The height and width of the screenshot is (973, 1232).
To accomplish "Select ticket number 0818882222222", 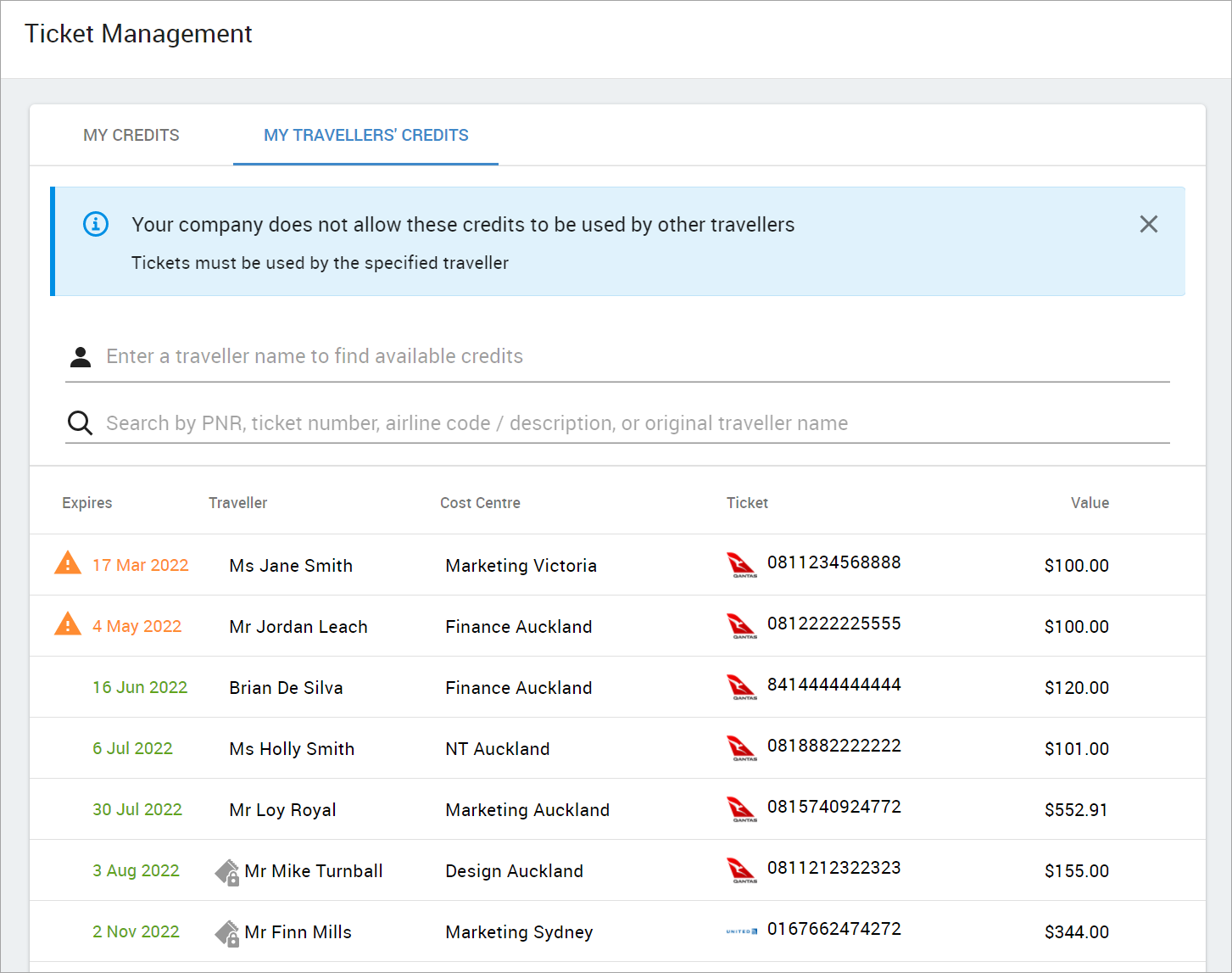I will point(834,746).
